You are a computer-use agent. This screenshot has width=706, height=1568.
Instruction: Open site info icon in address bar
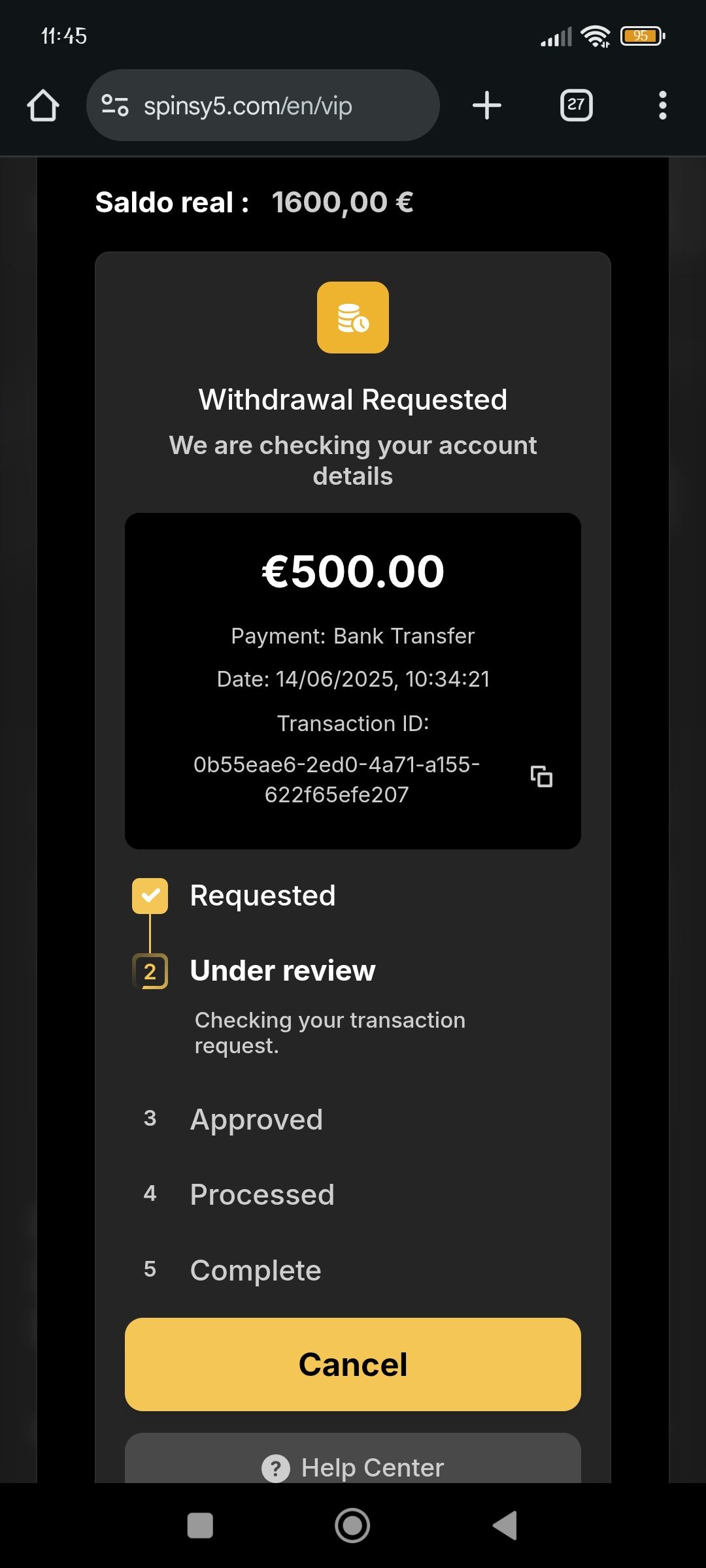click(115, 105)
